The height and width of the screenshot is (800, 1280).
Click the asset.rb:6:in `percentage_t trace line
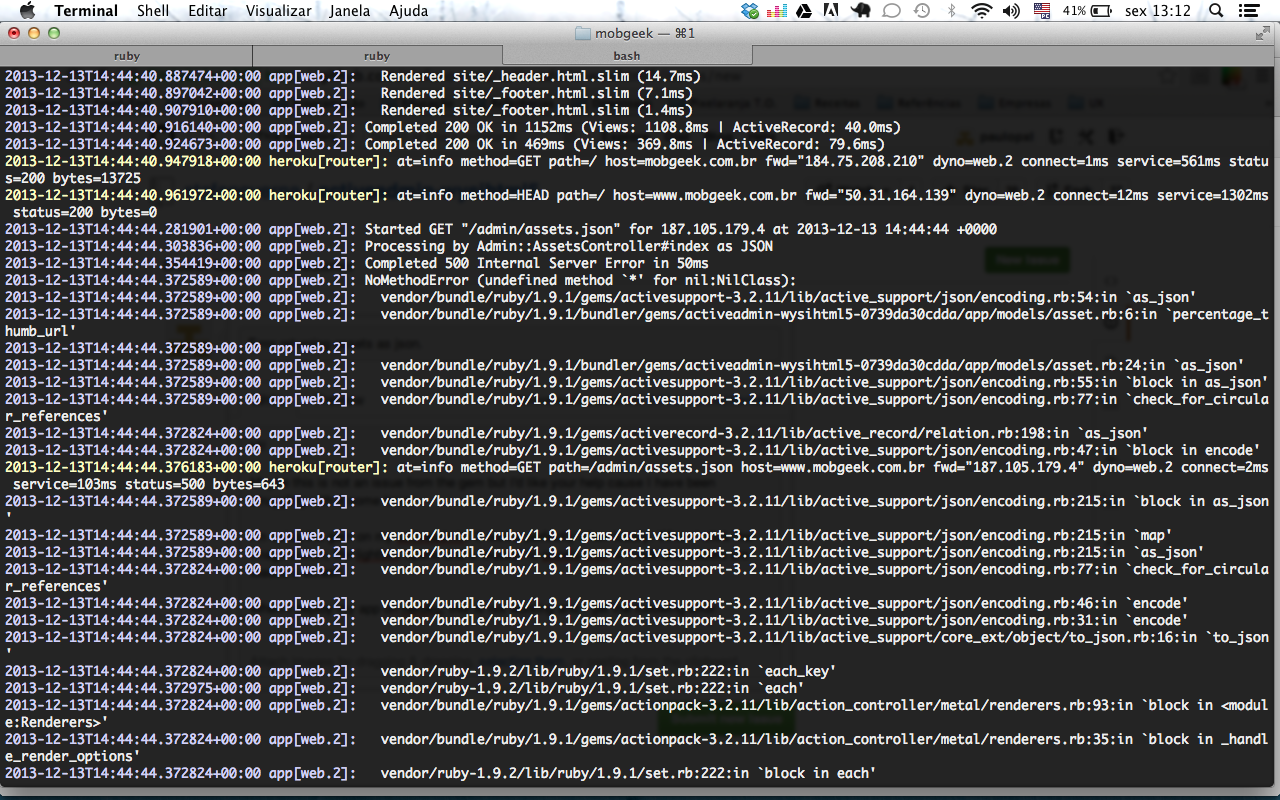pos(636,323)
